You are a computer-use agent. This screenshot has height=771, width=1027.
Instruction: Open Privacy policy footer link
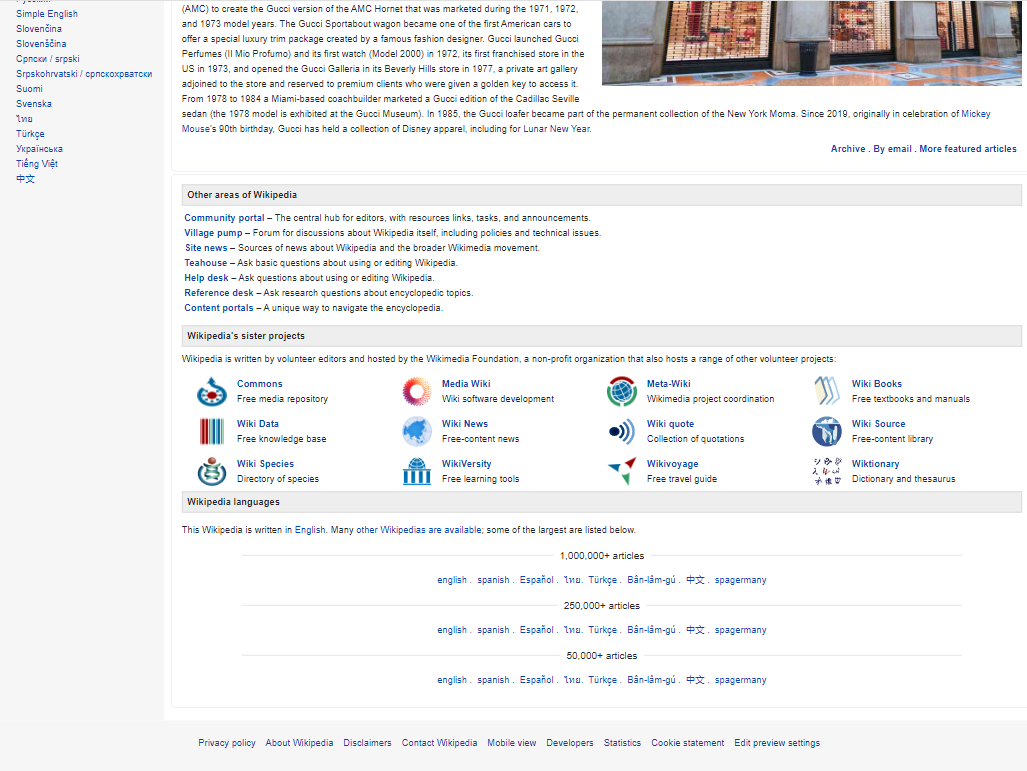tap(227, 743)
